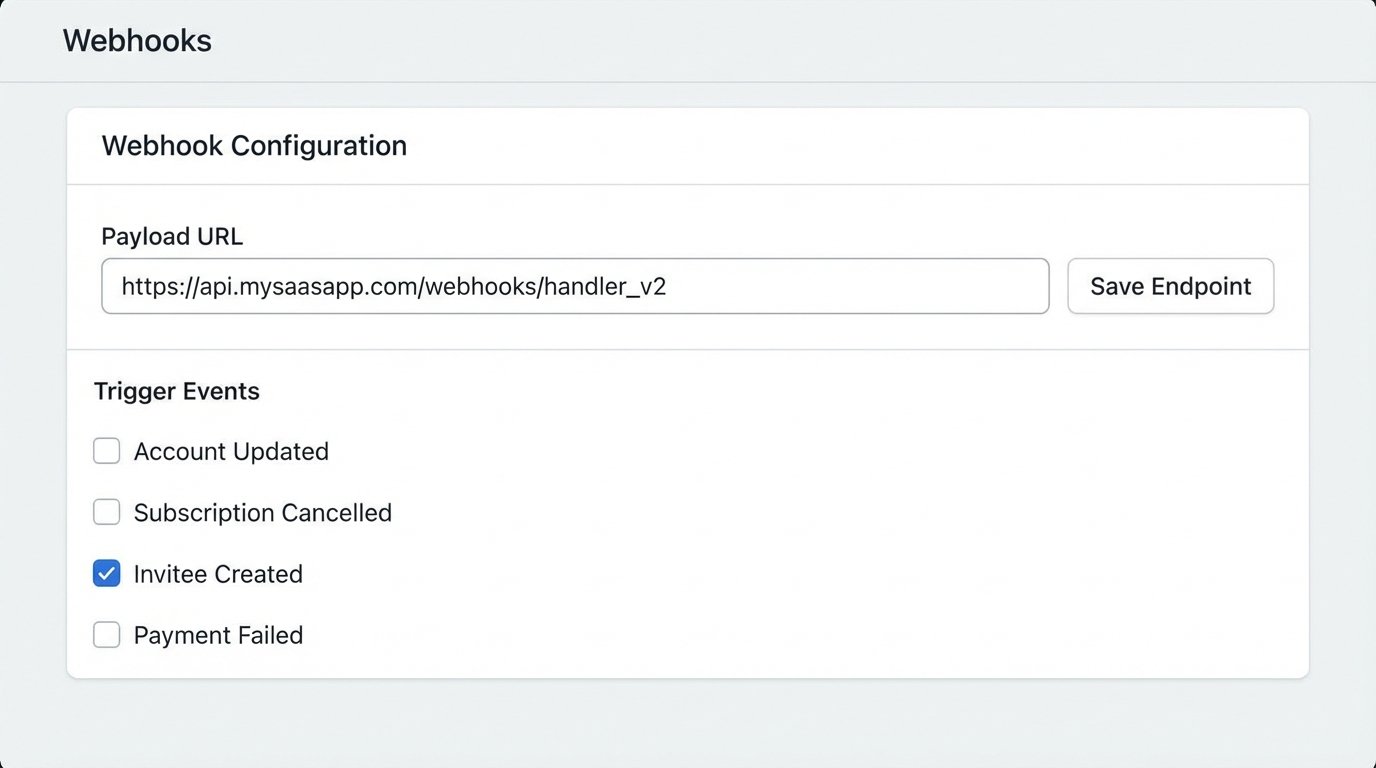This screenshot has height=768, width=1376.
Task: Toggle the Account Updated label
Action: pyautogui.click(x=231, y=451)
